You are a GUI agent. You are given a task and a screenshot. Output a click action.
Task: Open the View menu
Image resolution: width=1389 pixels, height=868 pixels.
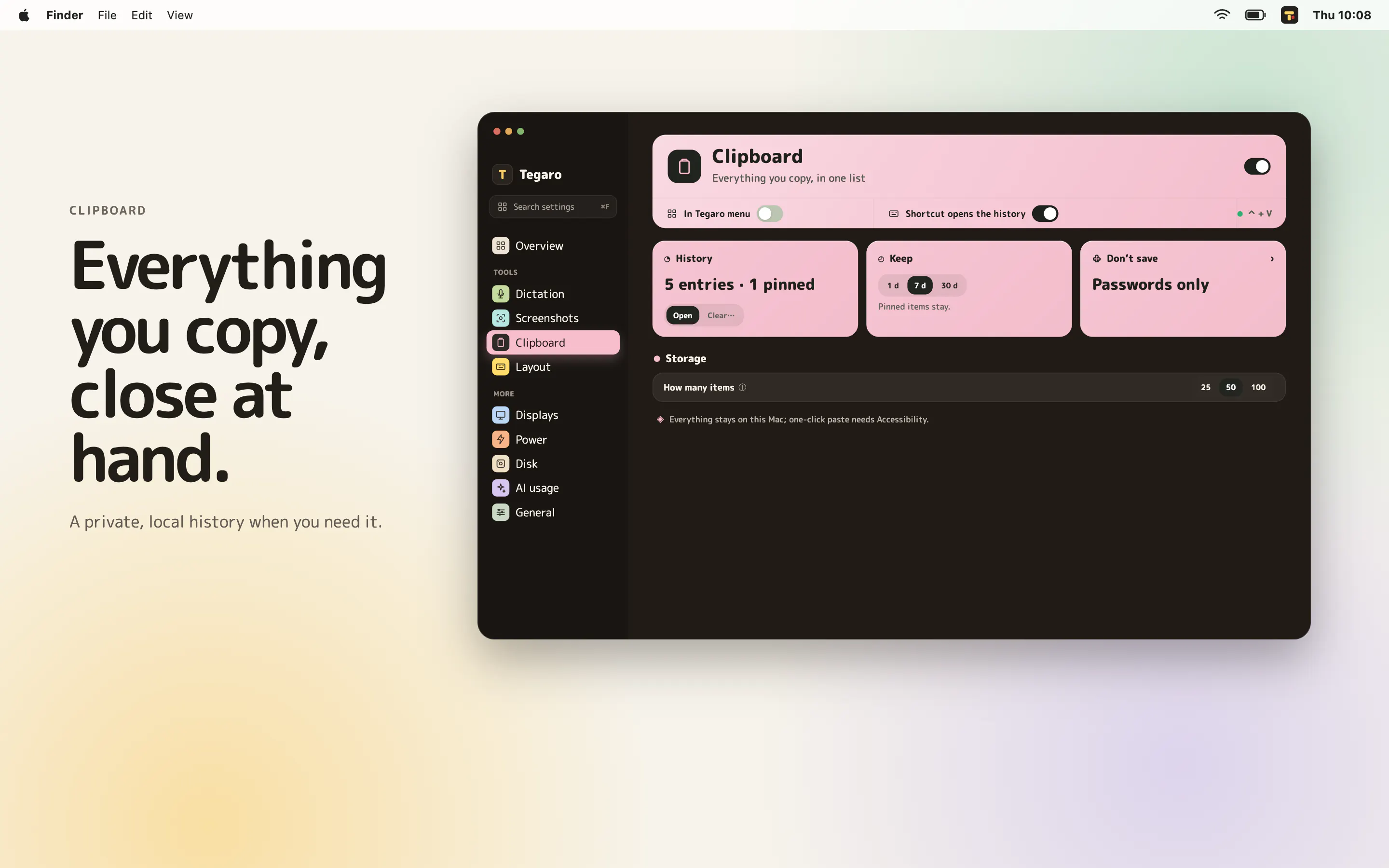pyautogui.click(x=179, y=15)
